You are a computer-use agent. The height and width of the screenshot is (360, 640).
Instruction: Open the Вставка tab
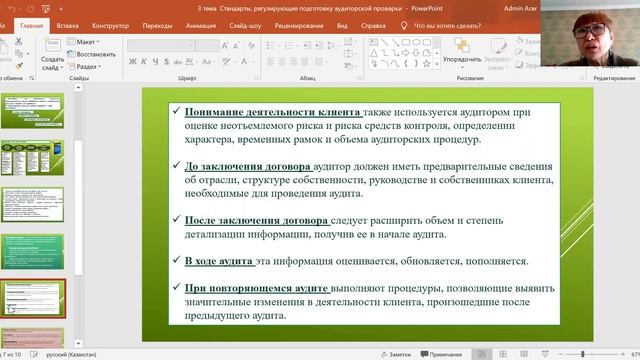coord(67,26)
